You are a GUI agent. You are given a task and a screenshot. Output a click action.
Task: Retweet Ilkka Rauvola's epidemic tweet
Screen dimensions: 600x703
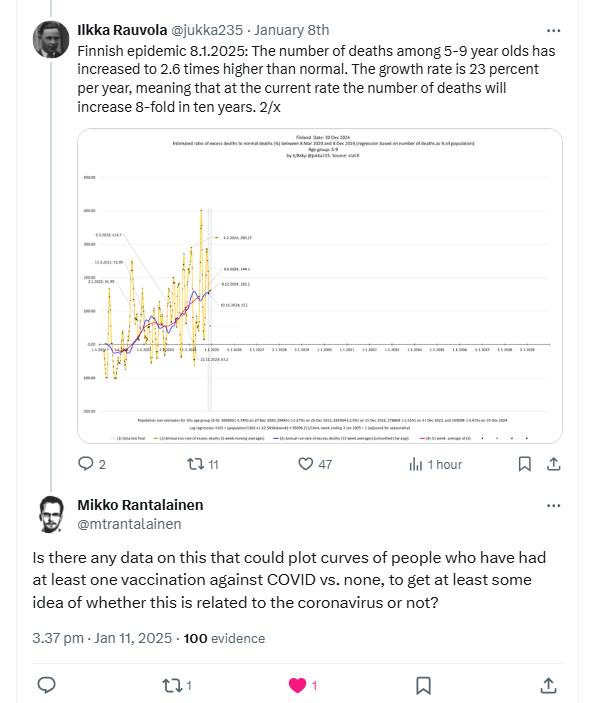tap(196, 464)
